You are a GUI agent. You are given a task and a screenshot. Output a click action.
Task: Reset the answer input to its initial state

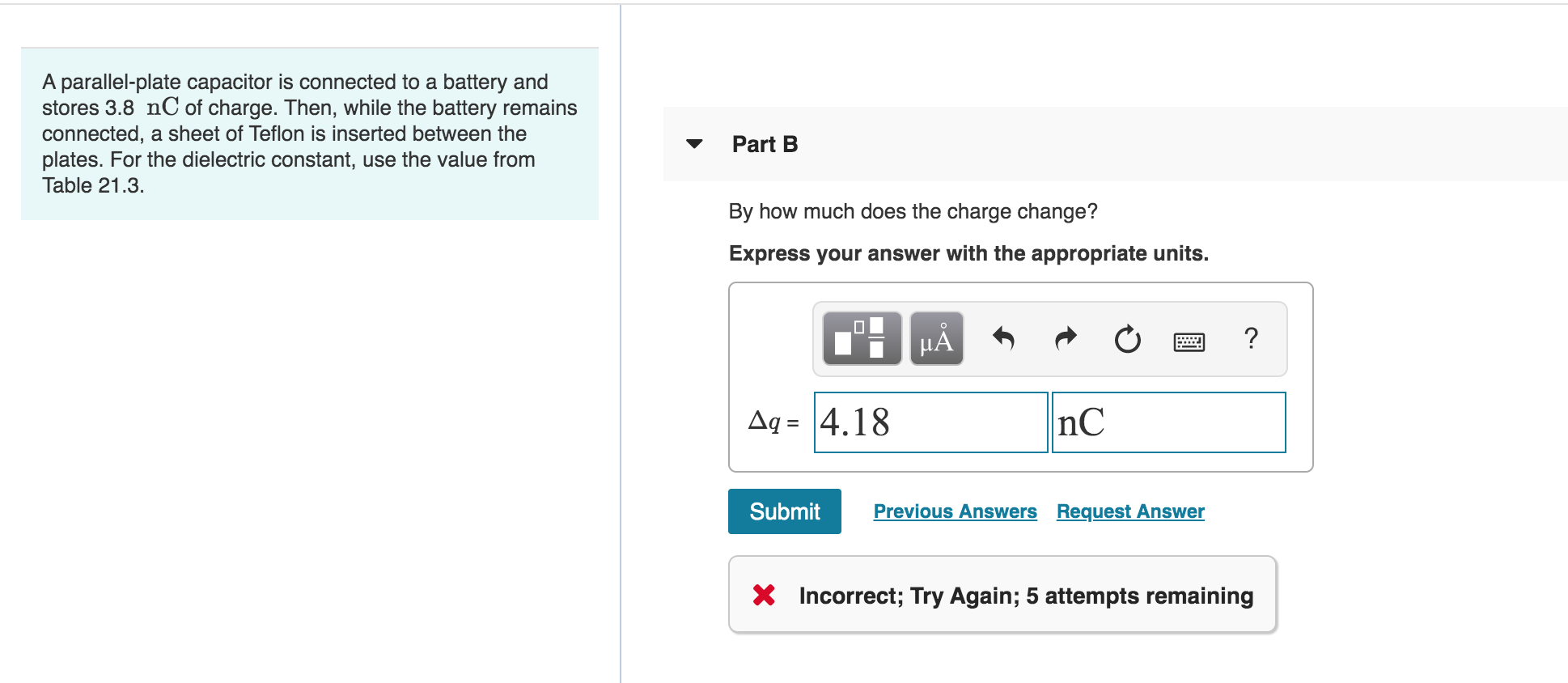click(x=1127, y=340)
